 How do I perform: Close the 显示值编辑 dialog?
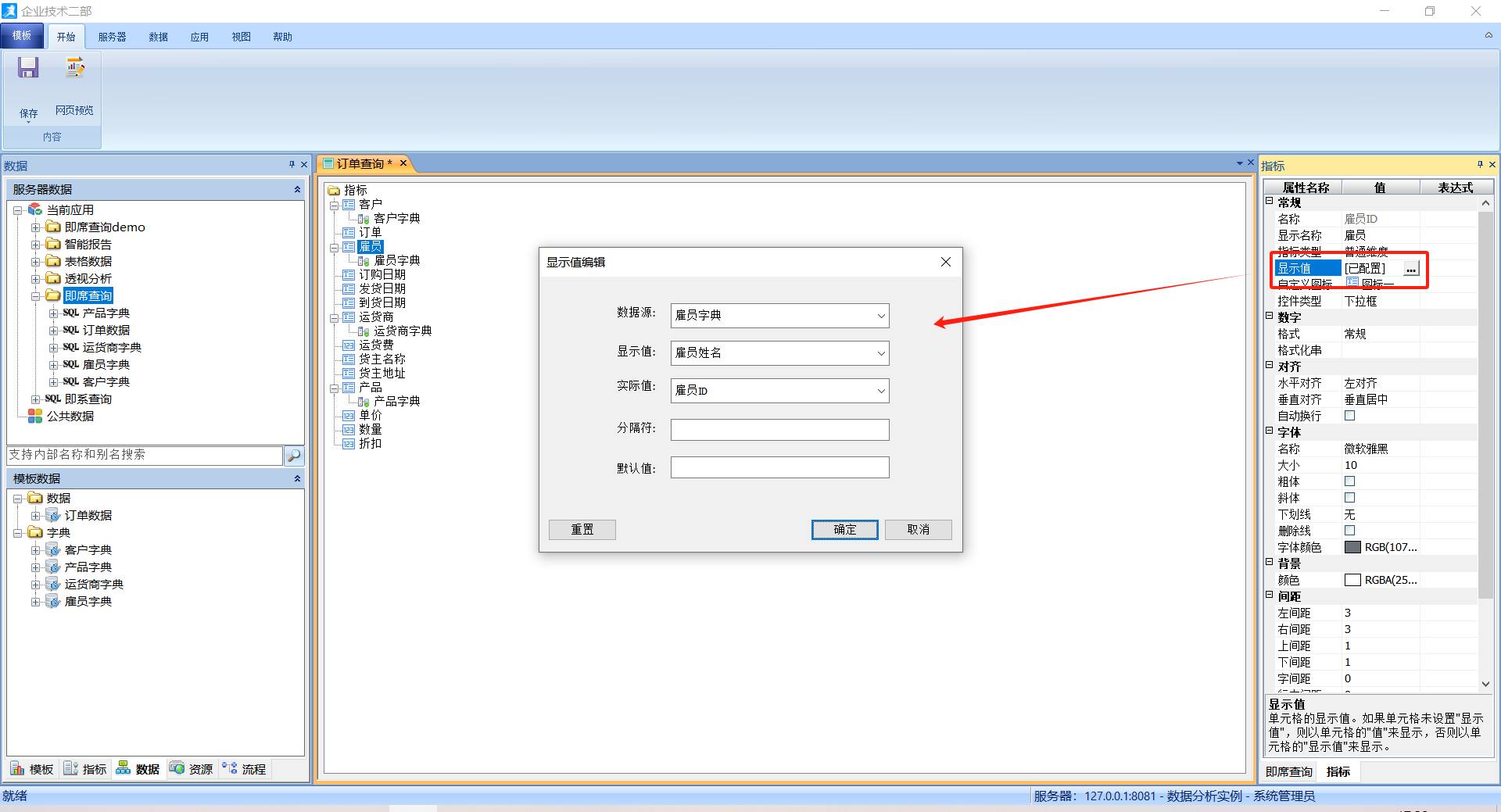(x=946, y=262)
